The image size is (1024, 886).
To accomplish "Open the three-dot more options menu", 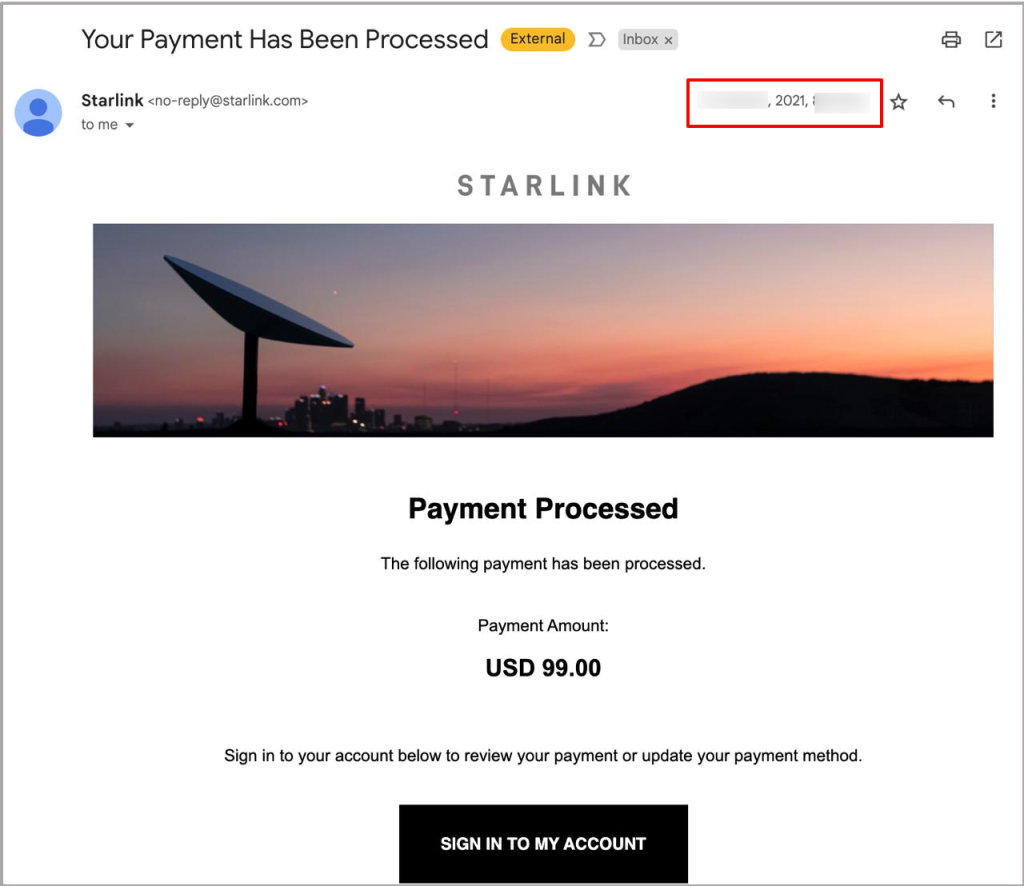I will point(993,101).
